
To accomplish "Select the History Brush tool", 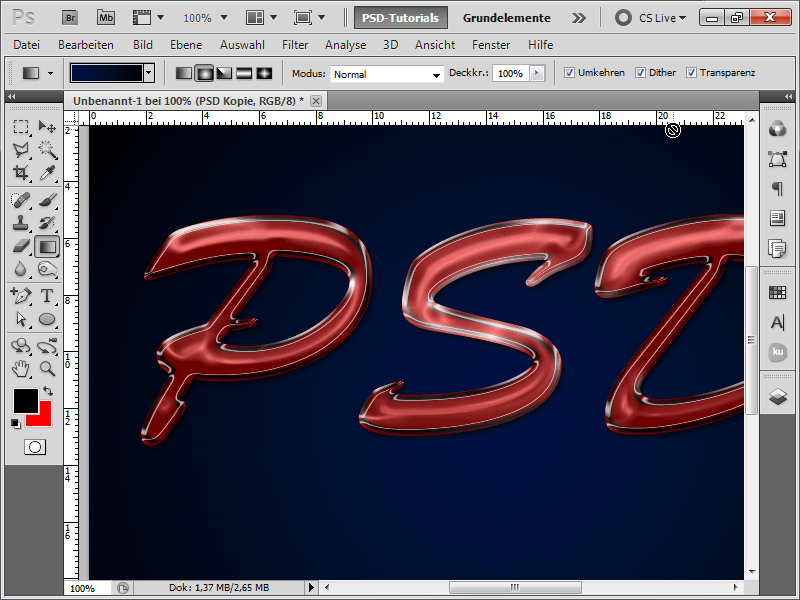I will point(47,223).
